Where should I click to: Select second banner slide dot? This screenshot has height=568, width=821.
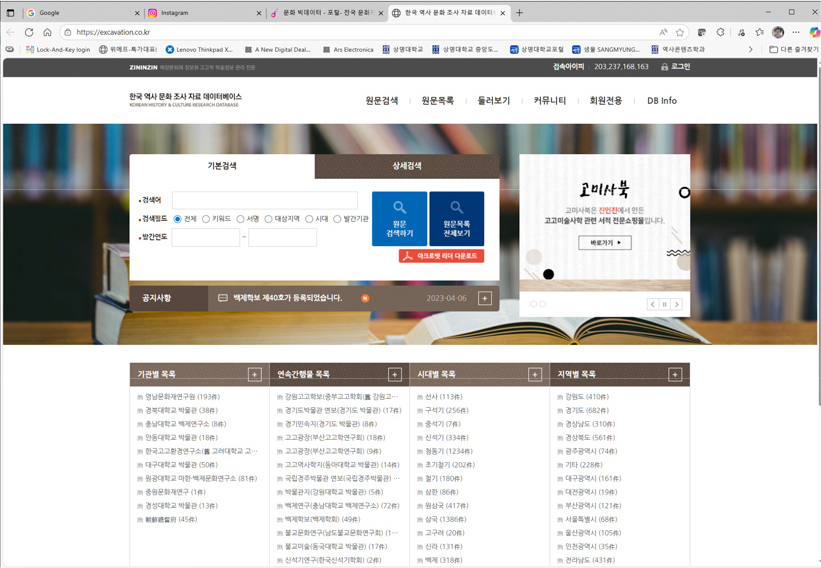[542, 304]
